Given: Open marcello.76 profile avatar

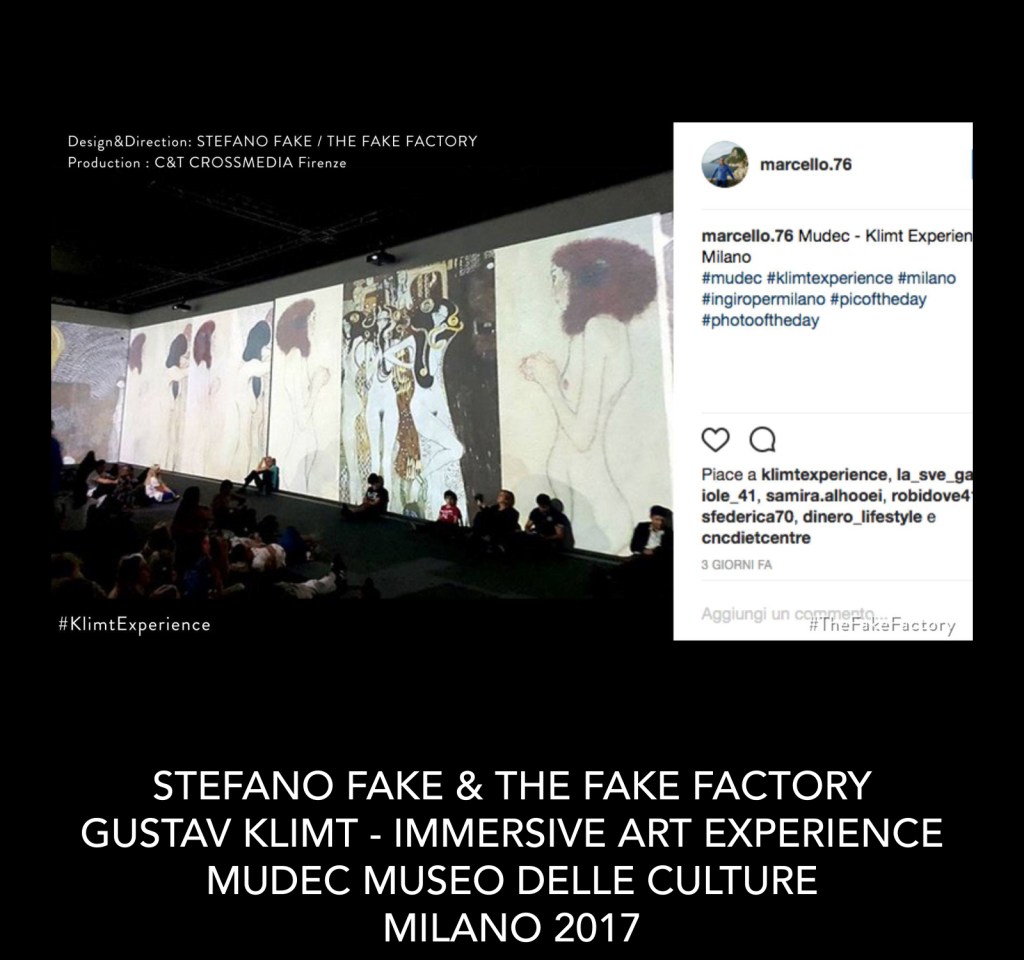Looking at the screenshot, I should click(724, 164).
